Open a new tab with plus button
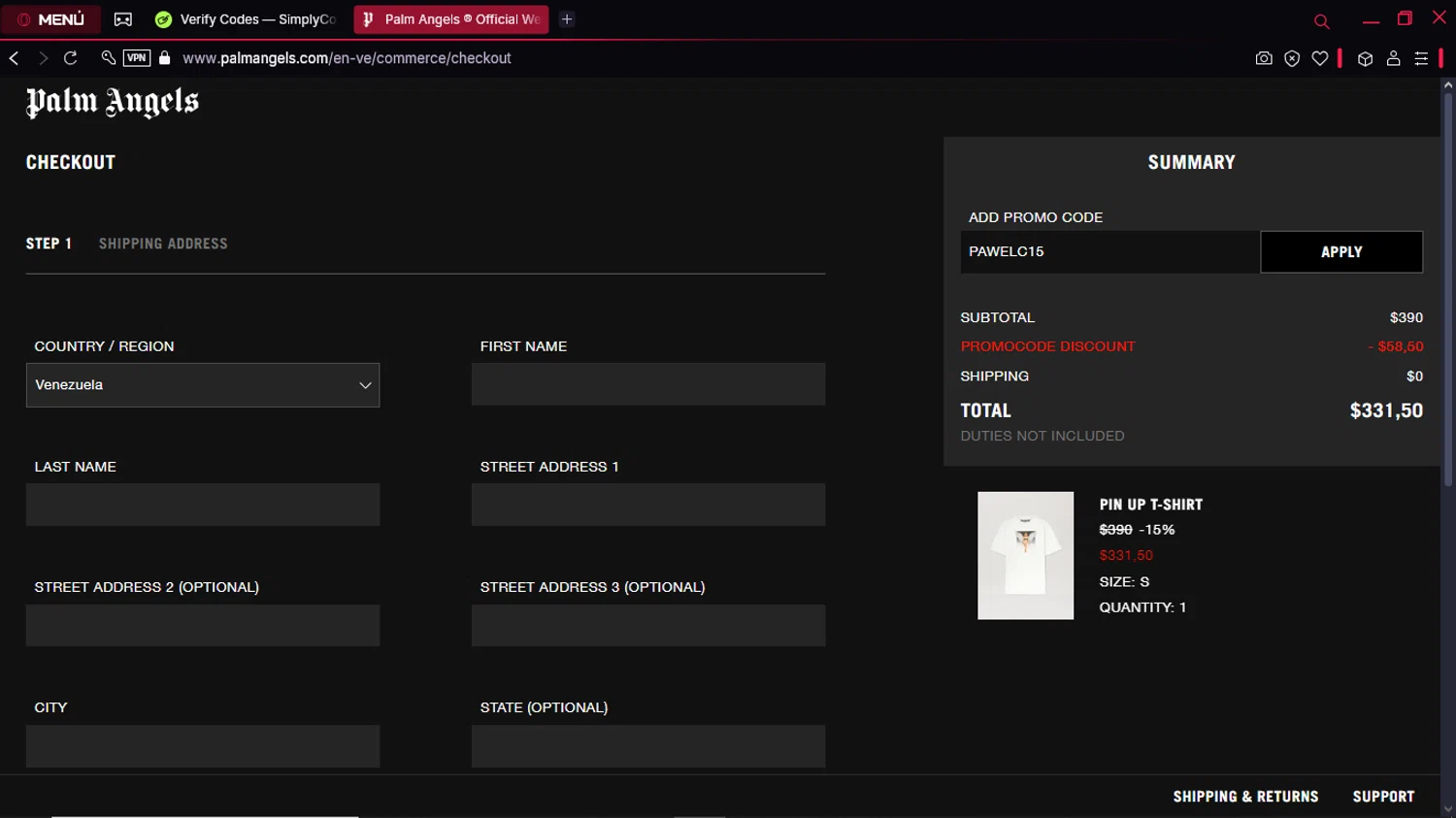The image size is (1456, 818). [x=567, y=19]
